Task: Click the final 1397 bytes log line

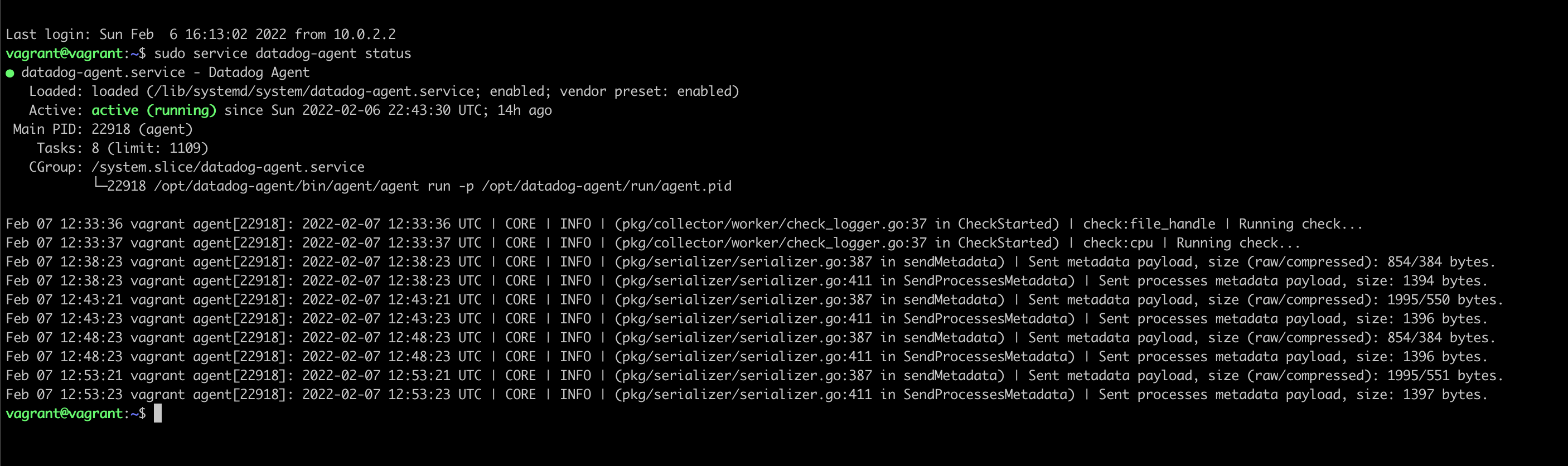Action: [747, 394]
